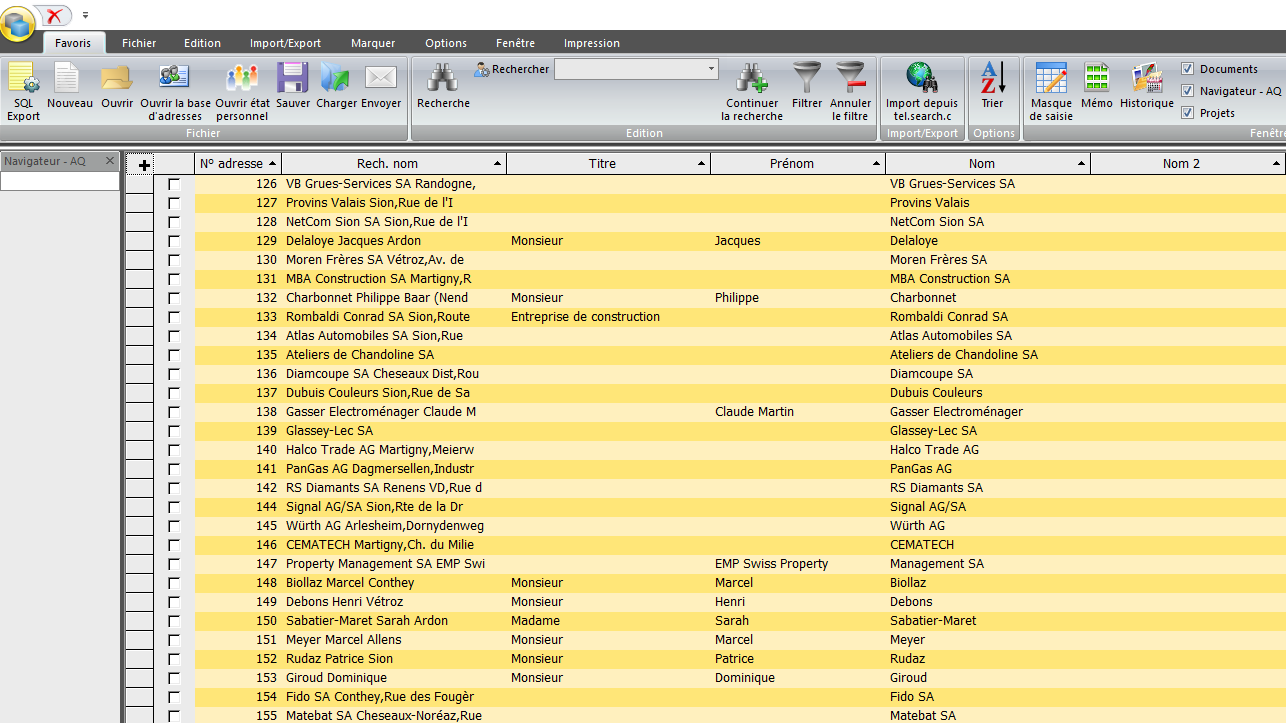
Task: Click the Prénom column sort arrow
Action: click(x=877, y=164)
